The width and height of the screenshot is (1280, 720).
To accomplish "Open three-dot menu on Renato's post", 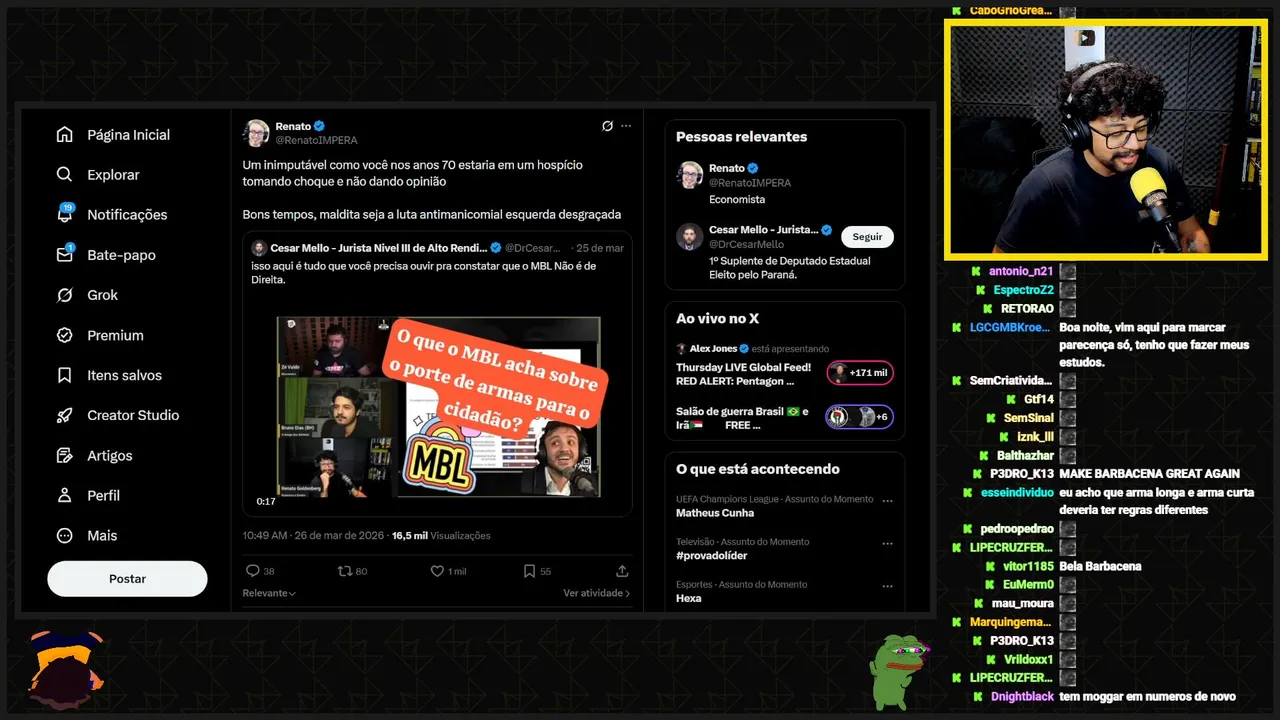I will [626, 126].
